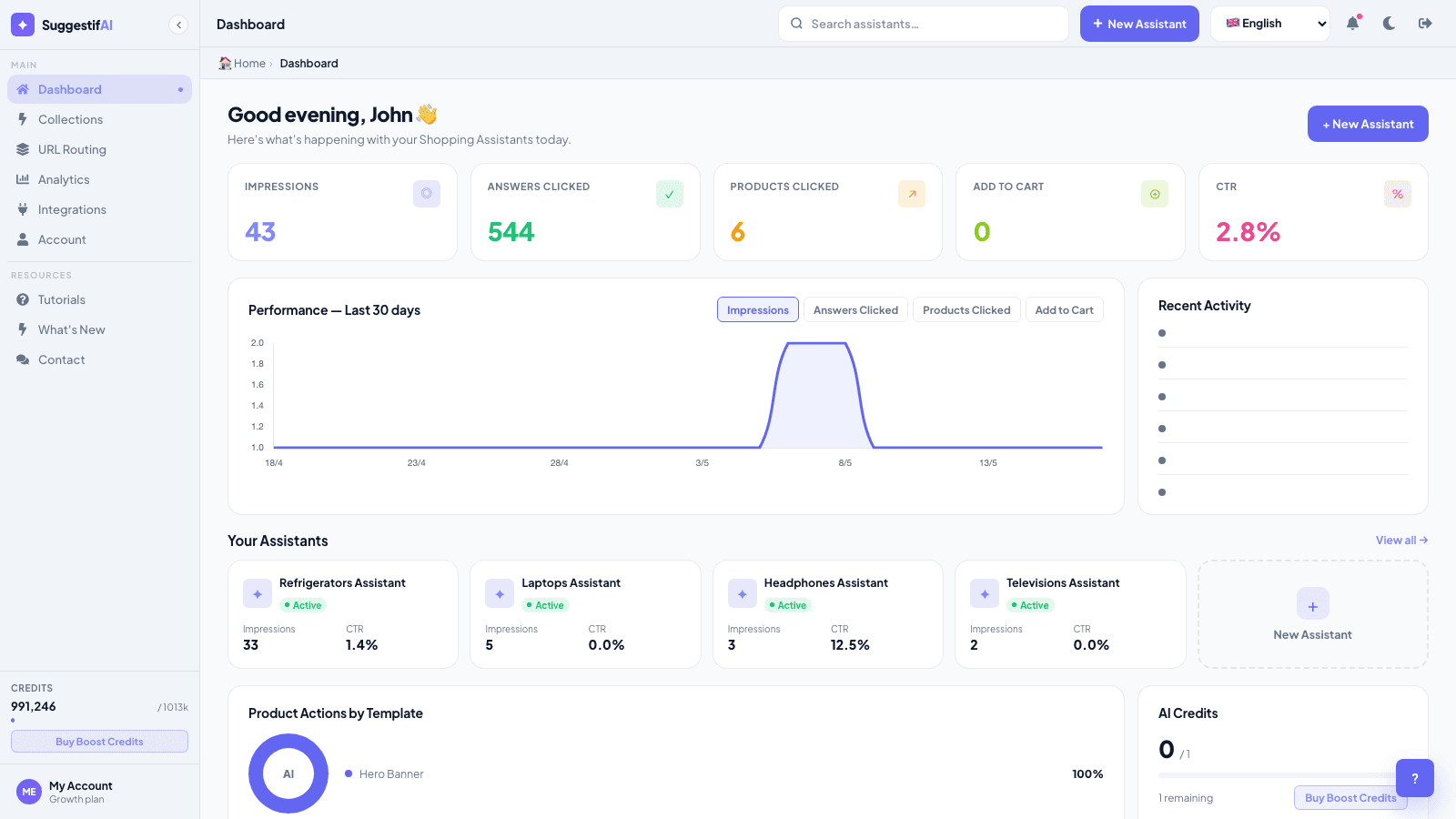Viewport: 1456px width, 819px height.
Task: Click the 2.8% CTR value
Action: (x=1248, y=232)
